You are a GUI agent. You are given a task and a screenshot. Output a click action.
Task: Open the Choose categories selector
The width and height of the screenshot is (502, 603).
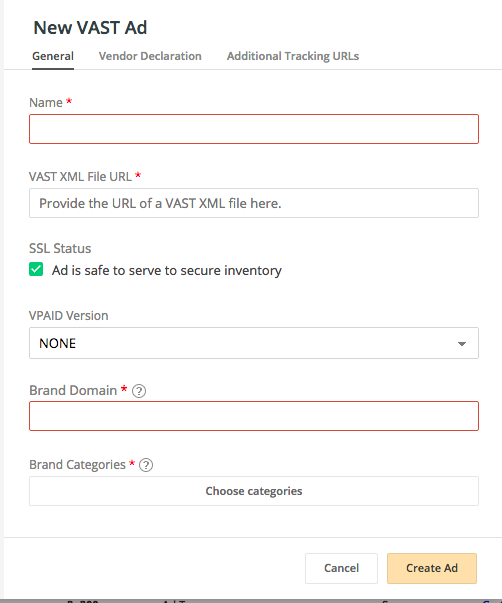[x=254, y=491]
